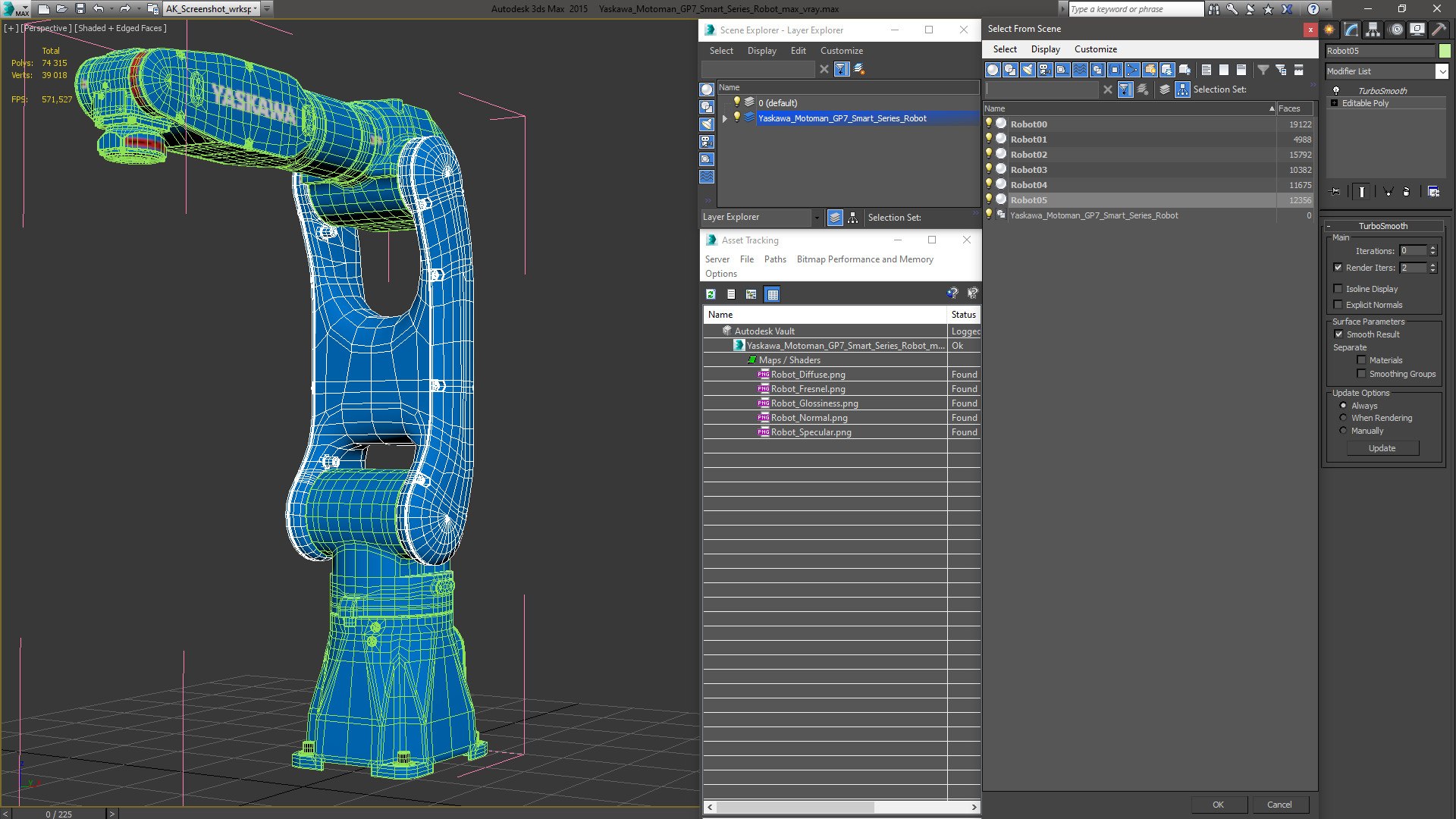This screenshot has width=1456, height=819.
Task: Open the Motion command panel tab
Action: coord(1396,30)
